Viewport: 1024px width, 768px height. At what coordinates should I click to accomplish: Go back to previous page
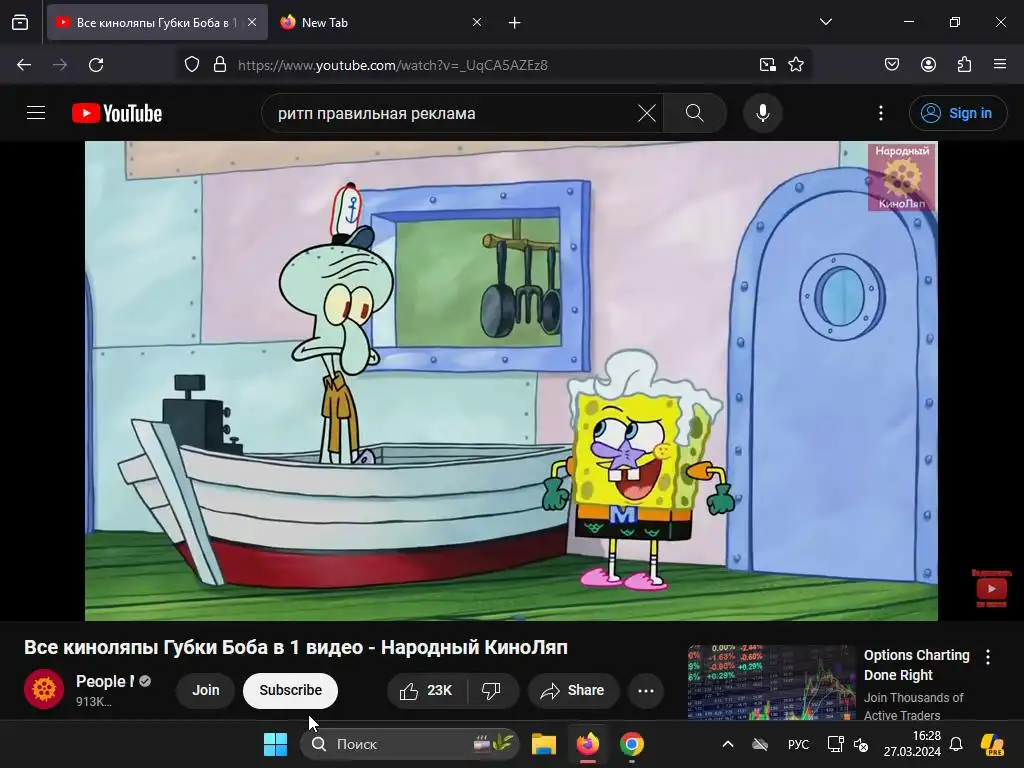[x=24, y=65]
